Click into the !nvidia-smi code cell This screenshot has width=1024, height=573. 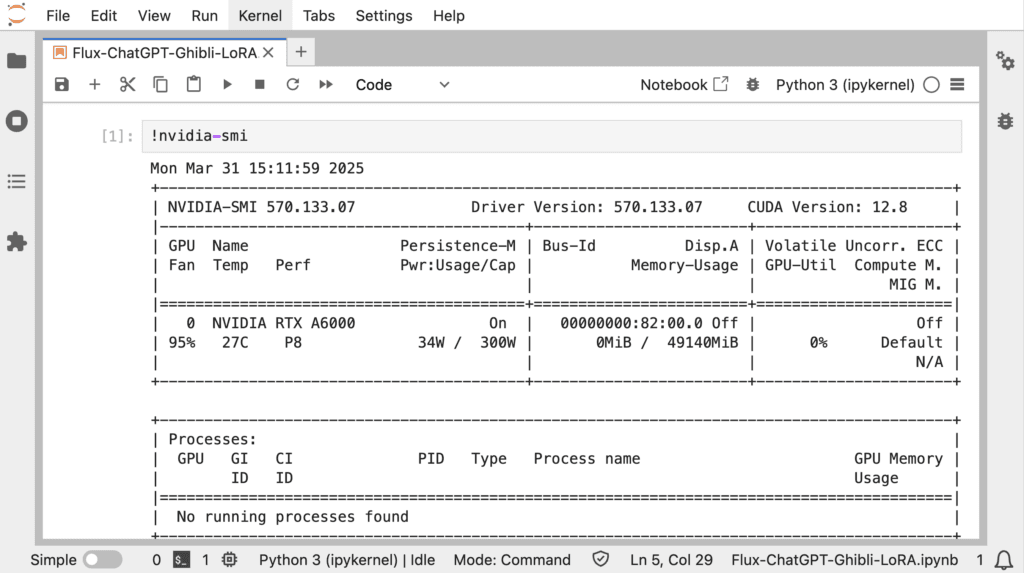(x=552, y=136)
